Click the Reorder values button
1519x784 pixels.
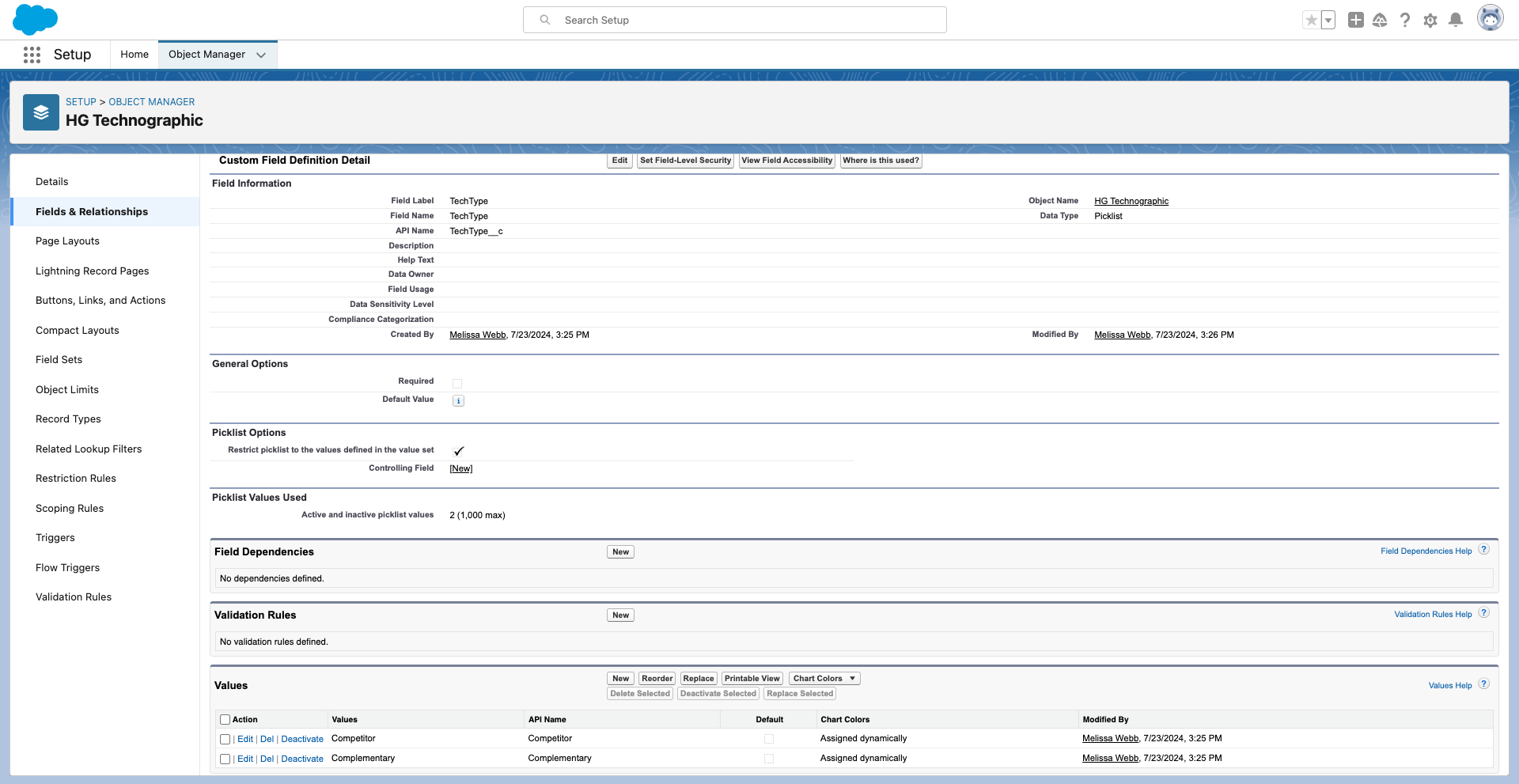(657, 679)
